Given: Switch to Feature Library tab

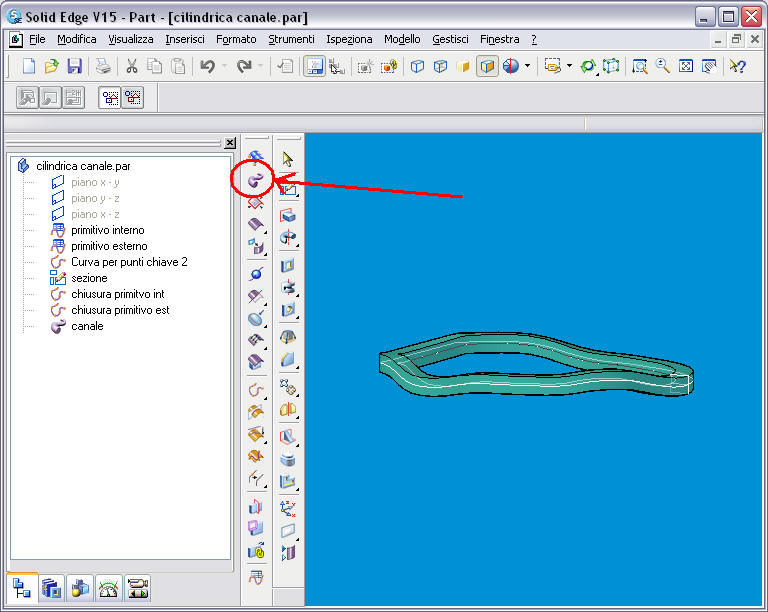Looking at the screenshot, I should [51, 588].
